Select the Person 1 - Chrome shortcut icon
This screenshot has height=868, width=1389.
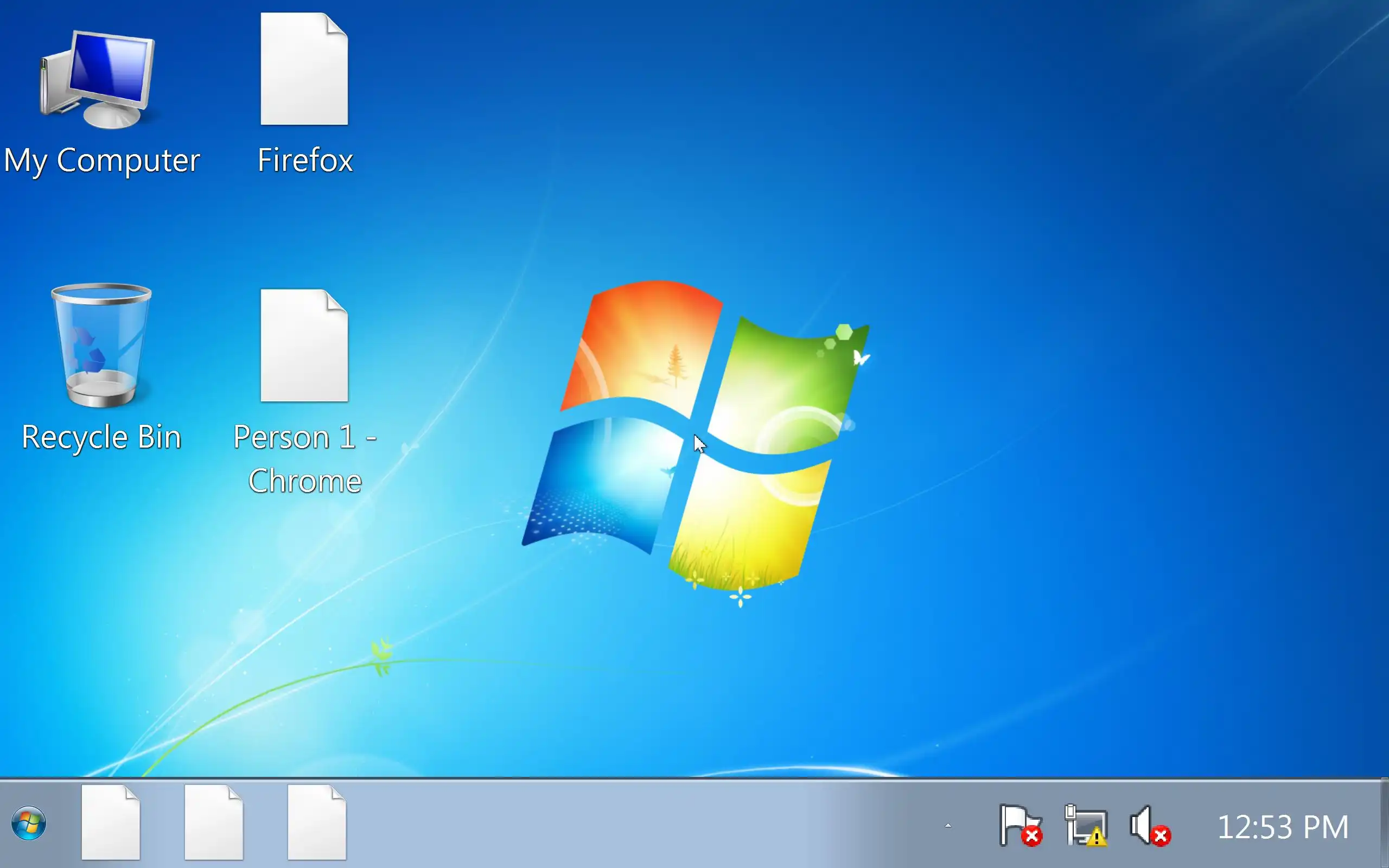[x=304, y=346]
